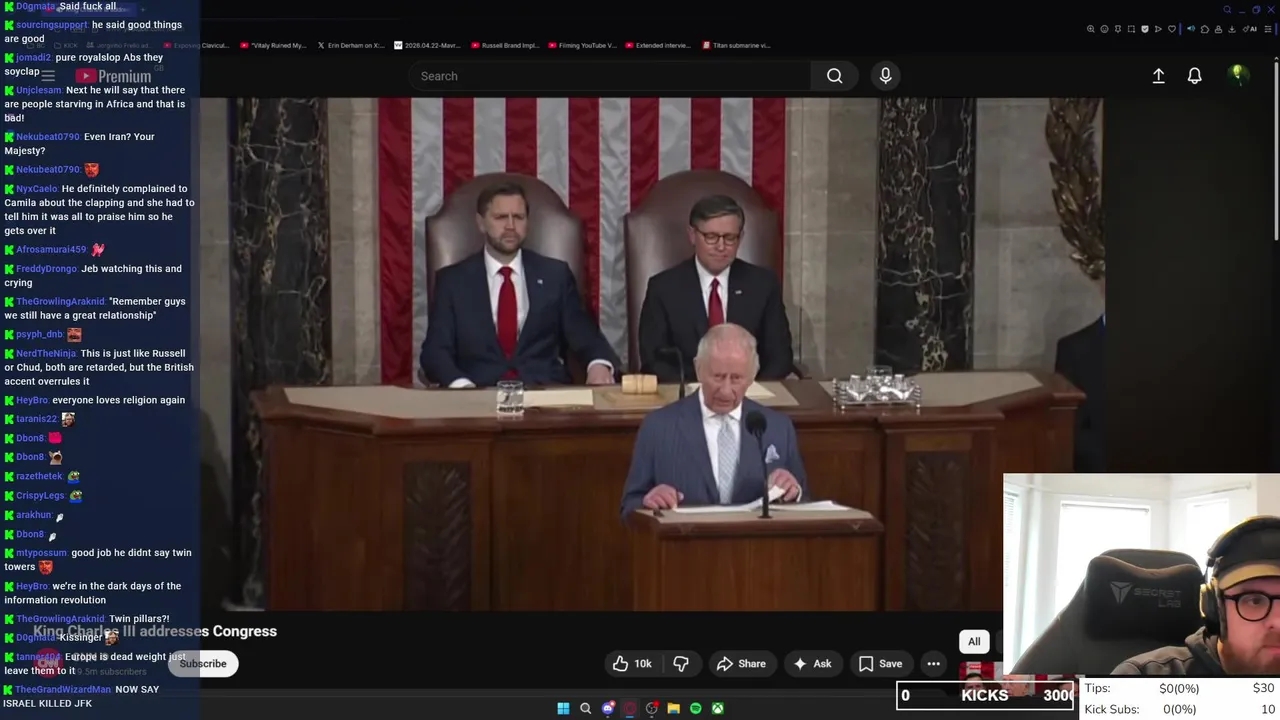
Task: Click the pin toolbar icon in browser
Action: click(x=1118, y=29)
